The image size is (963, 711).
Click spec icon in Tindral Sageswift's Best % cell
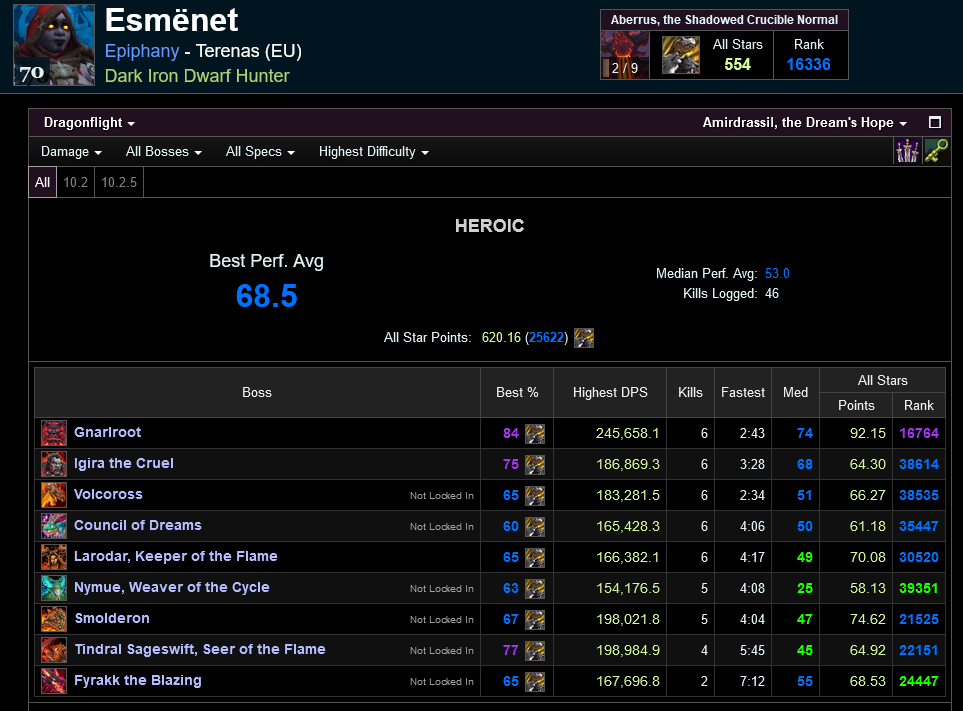(535, 651)
